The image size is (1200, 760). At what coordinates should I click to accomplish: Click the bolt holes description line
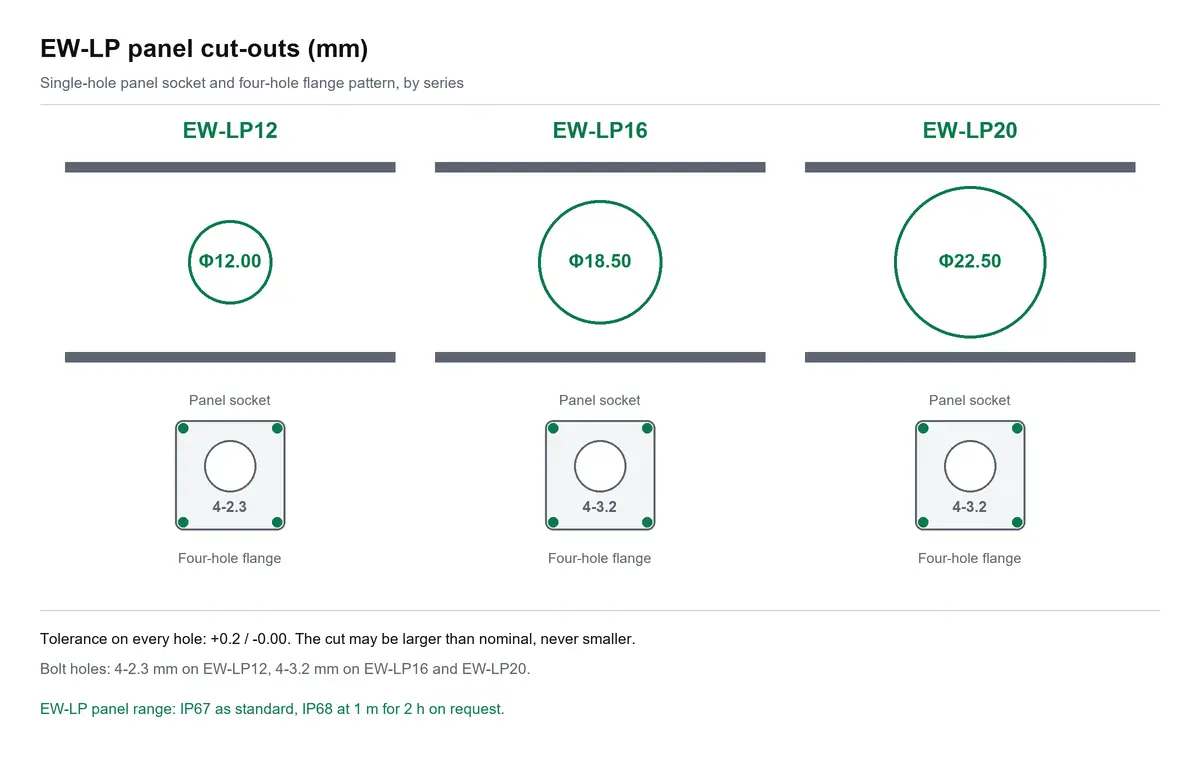point(285,668)
